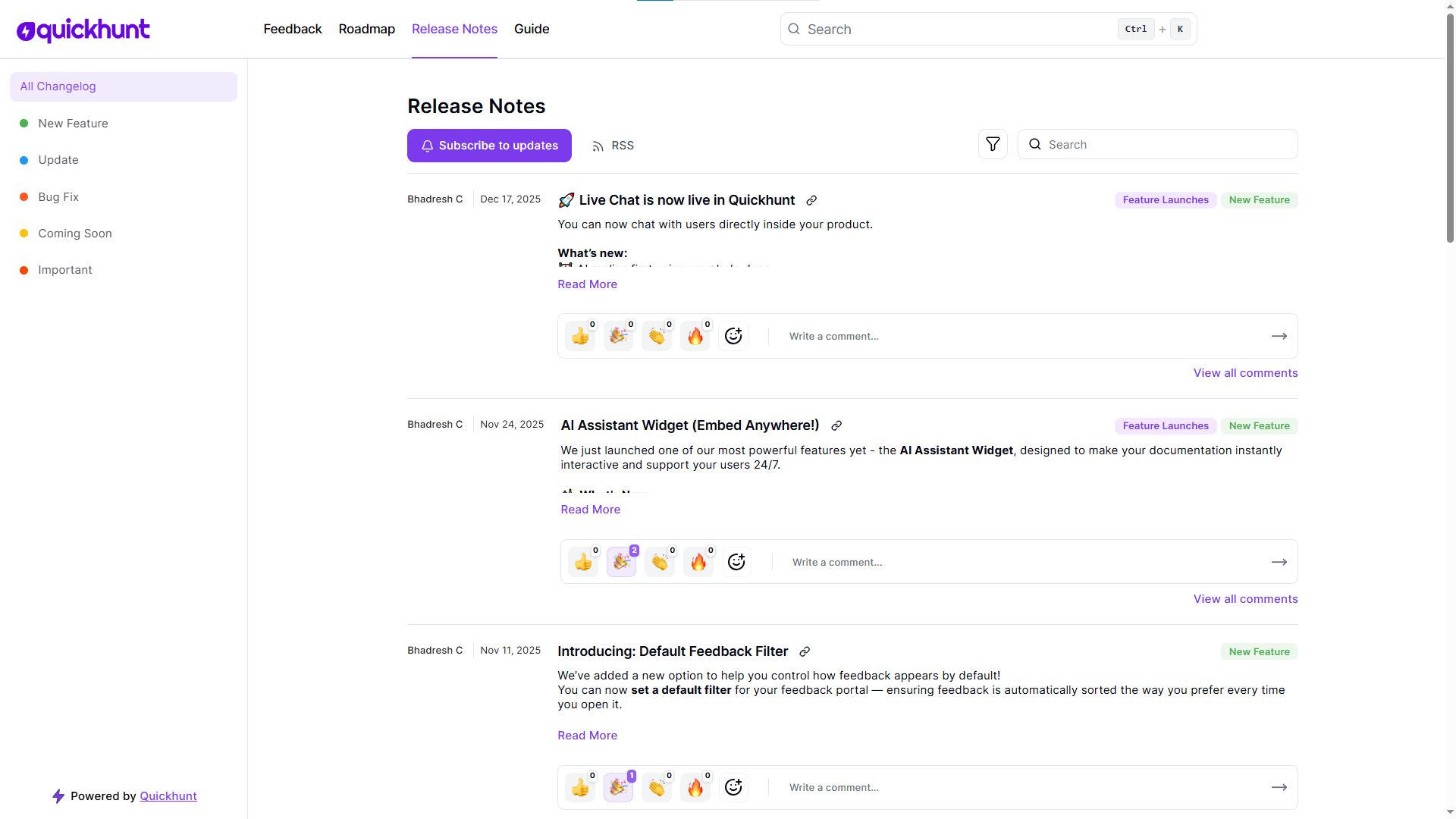The height and width of the screenshot is (819, 1456).
Task: Select All Changelog in sidebar
Action: (124, 86)
